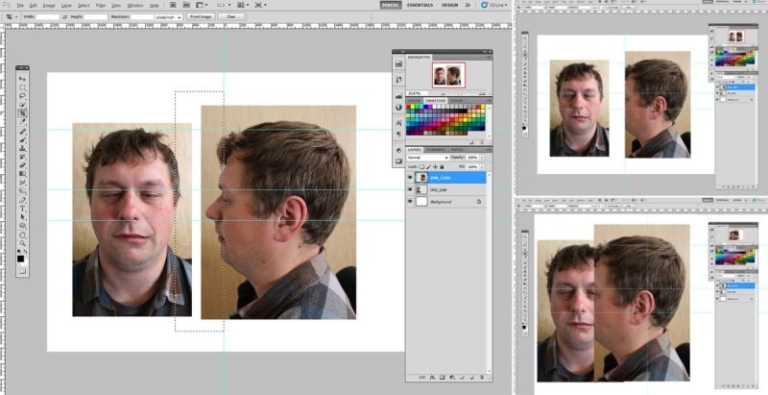
Task: Click the layer style fx icon
Action: (x=432, y=377)
